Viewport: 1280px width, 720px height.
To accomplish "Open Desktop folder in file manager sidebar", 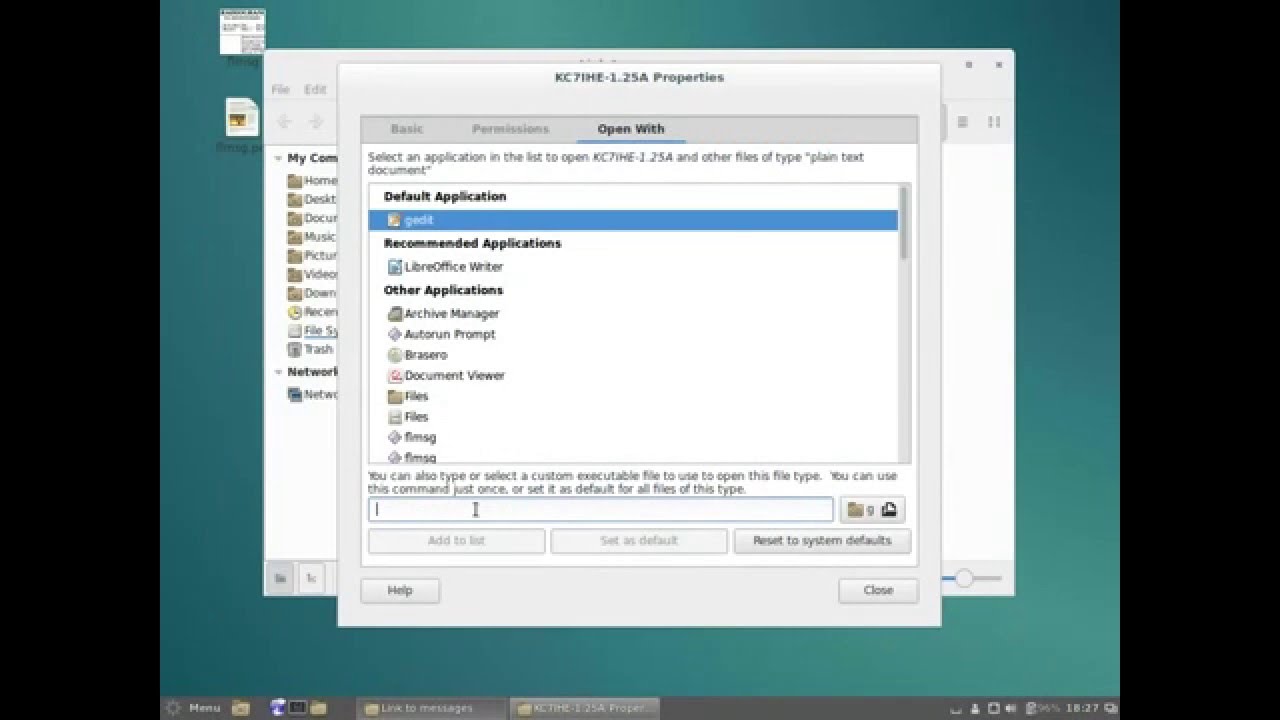I will [x=312, y=199].
